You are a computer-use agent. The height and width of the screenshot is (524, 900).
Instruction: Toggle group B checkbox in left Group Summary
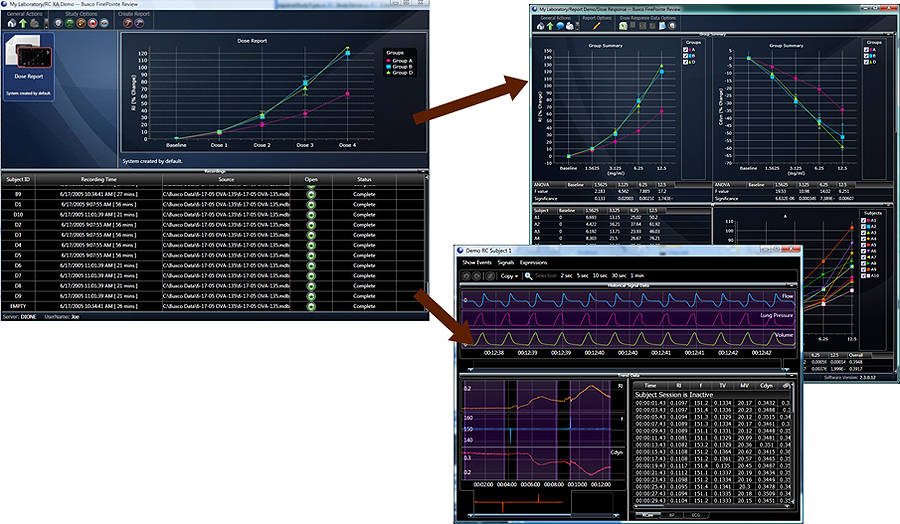tap(685, 56)
